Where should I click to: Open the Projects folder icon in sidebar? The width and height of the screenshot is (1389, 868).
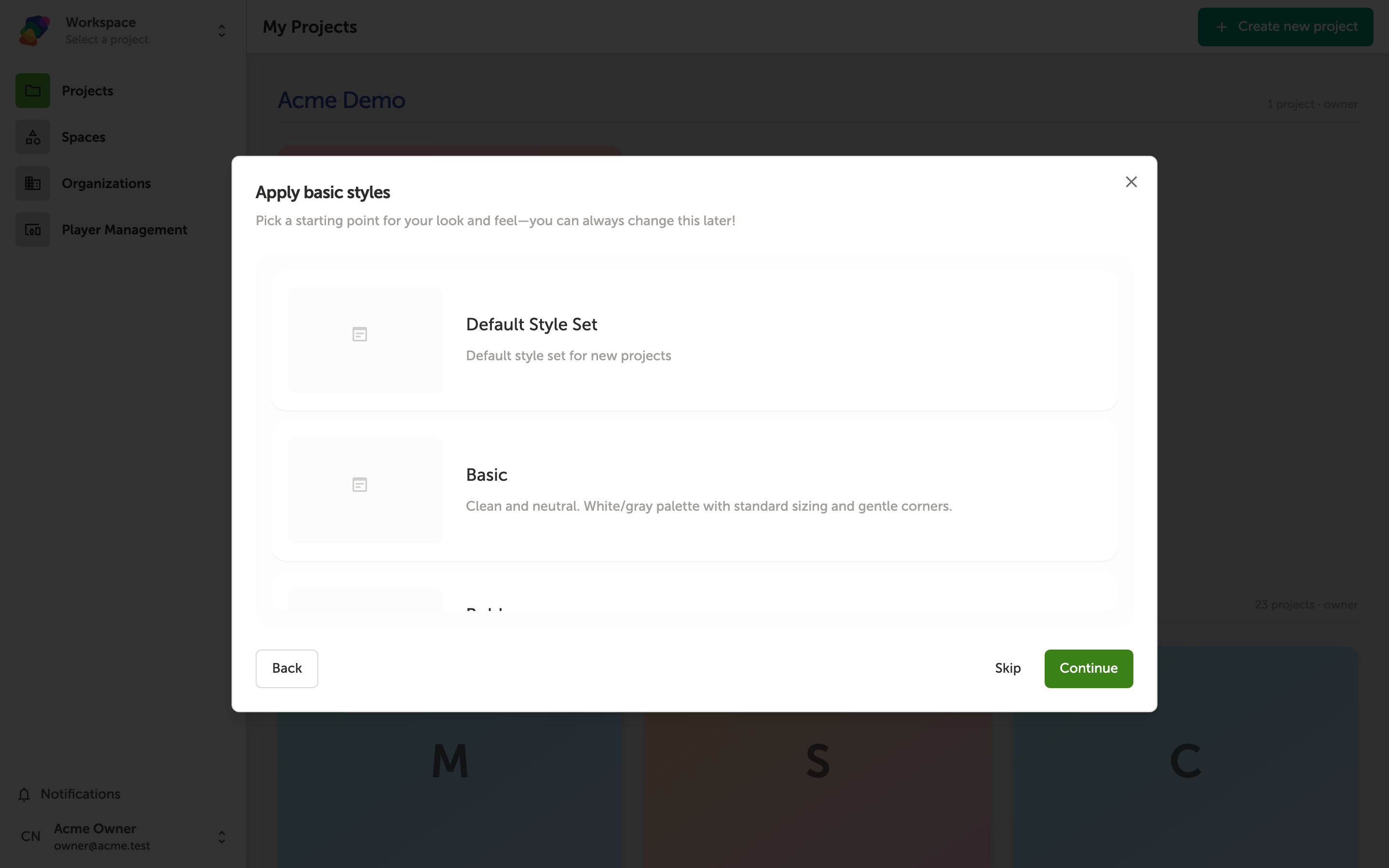point(33,91)
